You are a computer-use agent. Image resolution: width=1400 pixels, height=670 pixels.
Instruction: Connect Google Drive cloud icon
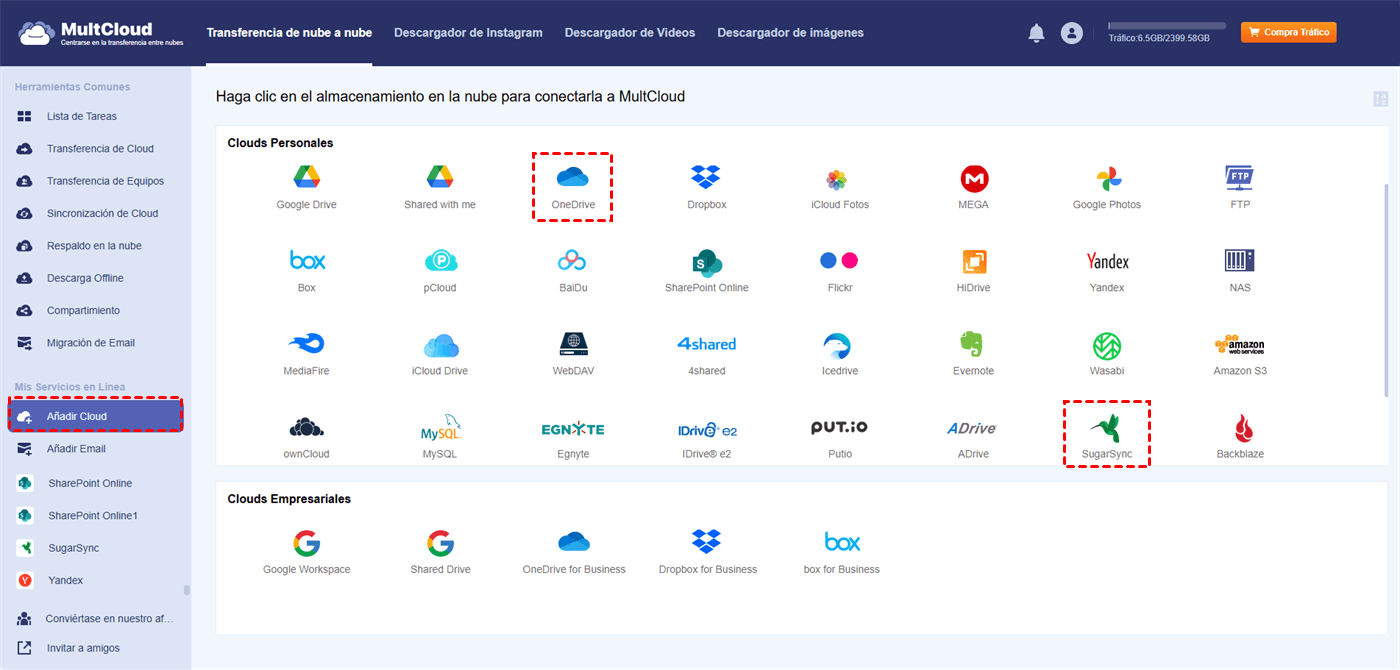(307, 178)
